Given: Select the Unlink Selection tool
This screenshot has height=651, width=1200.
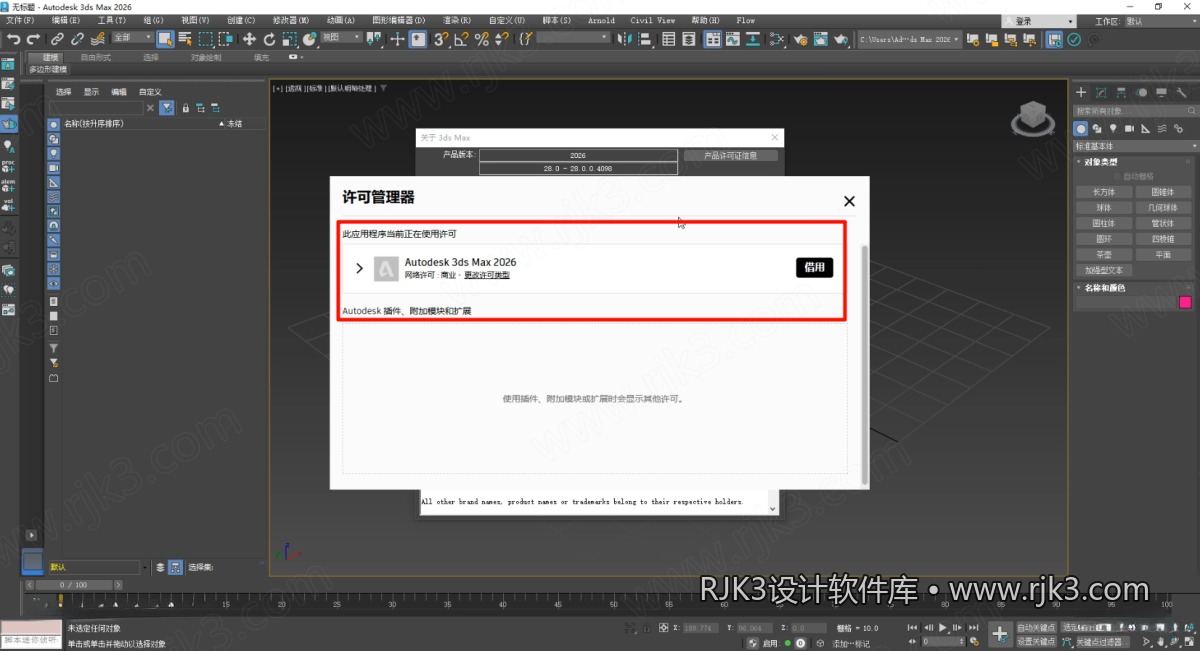Looking at the screenshot, I should click(77, 39).
